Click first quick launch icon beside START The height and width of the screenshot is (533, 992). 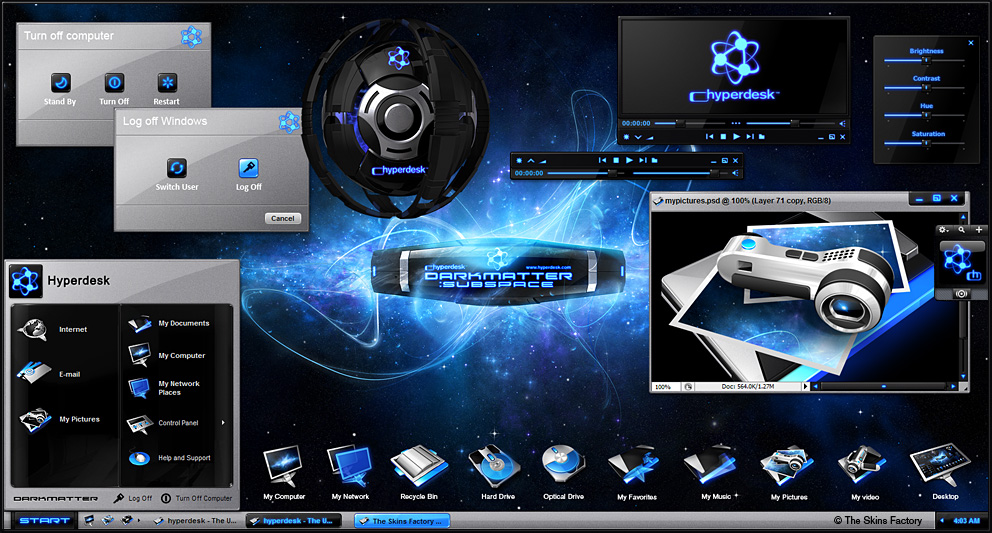click(x=89, y=520)
